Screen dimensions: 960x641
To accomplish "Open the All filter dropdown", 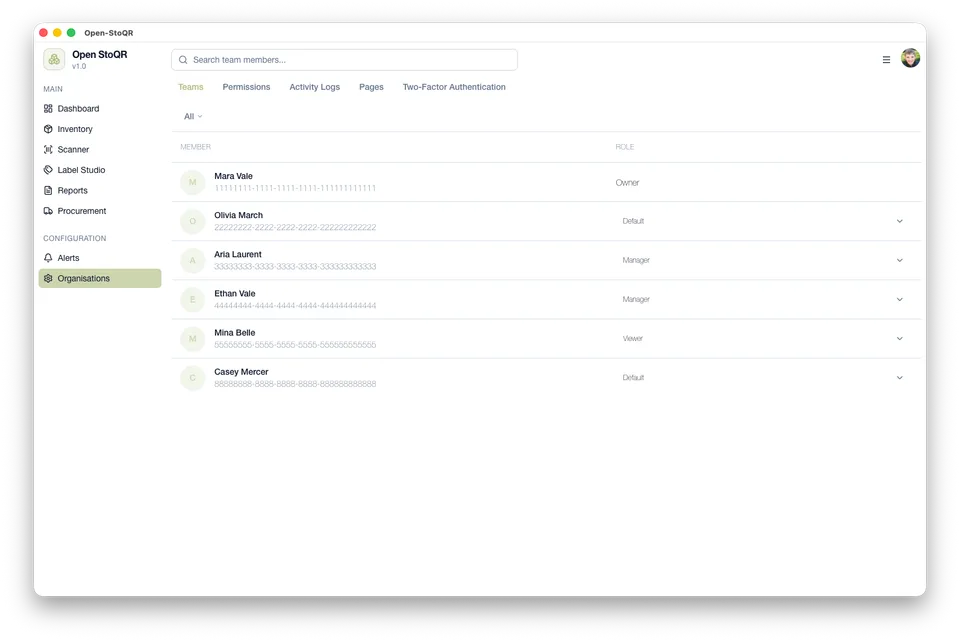I will pos(193,116).
